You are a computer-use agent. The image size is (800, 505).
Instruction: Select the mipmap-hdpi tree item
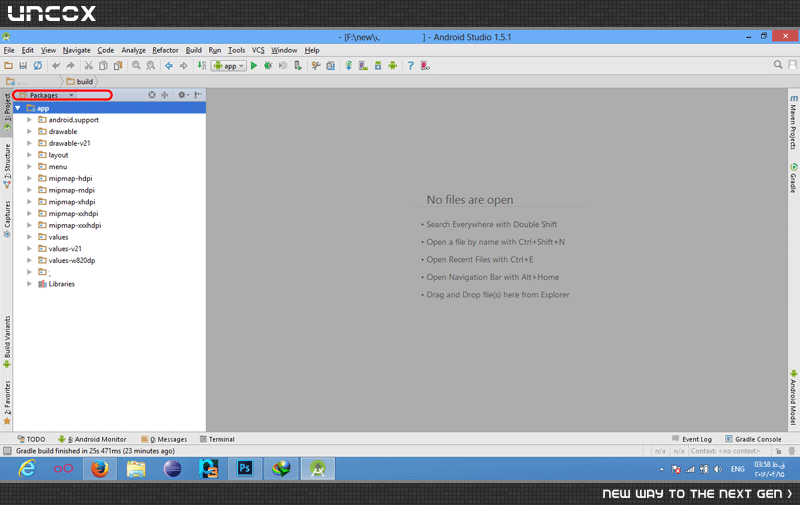[70, 179]
